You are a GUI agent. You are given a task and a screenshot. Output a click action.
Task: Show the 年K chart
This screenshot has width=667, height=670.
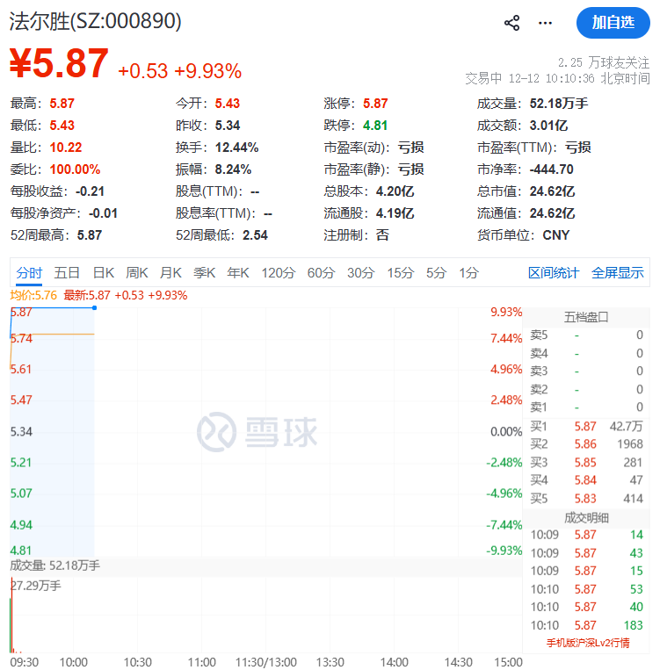238,273
